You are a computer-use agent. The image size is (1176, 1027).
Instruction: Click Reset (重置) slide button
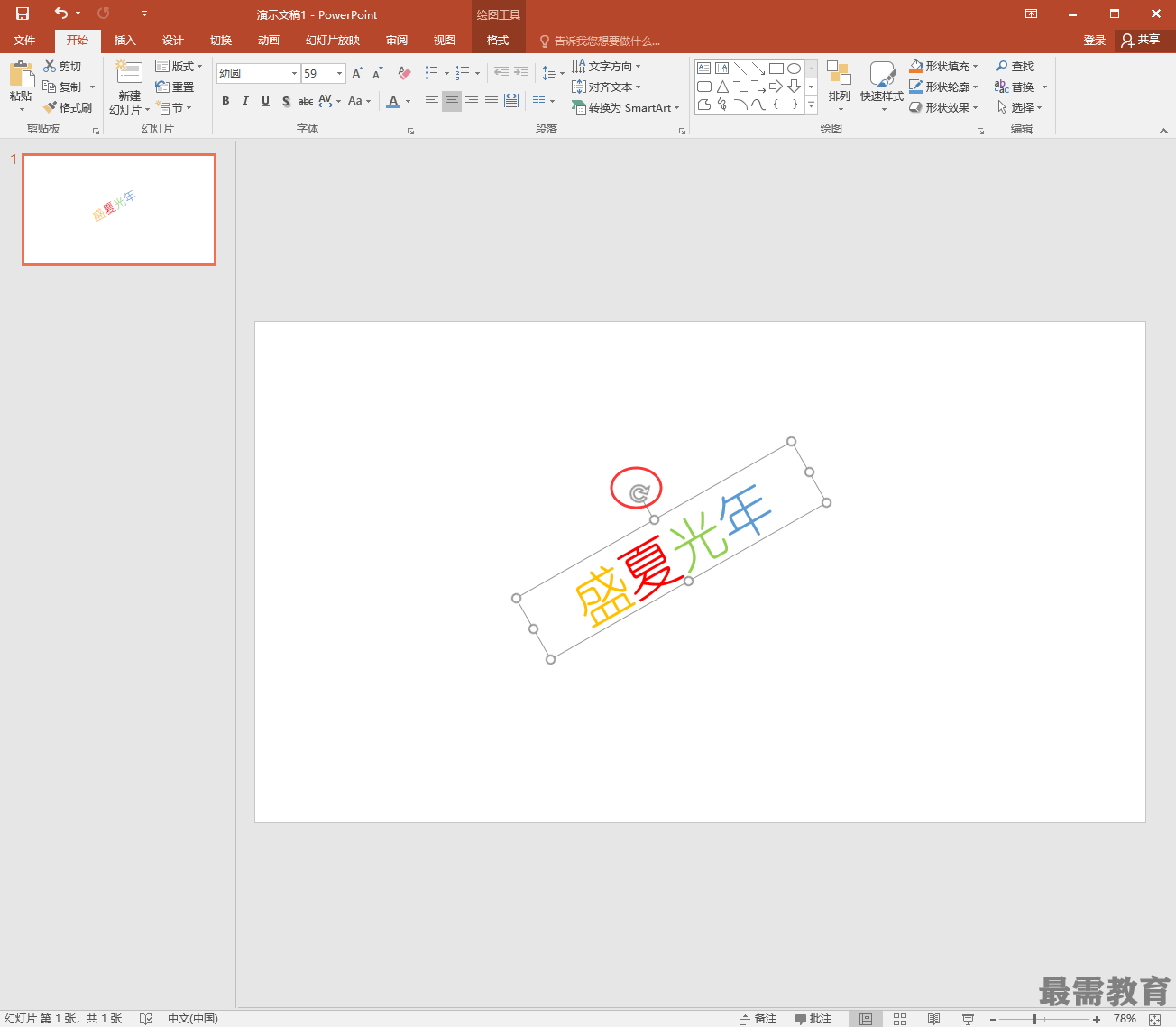pos(175,87)
